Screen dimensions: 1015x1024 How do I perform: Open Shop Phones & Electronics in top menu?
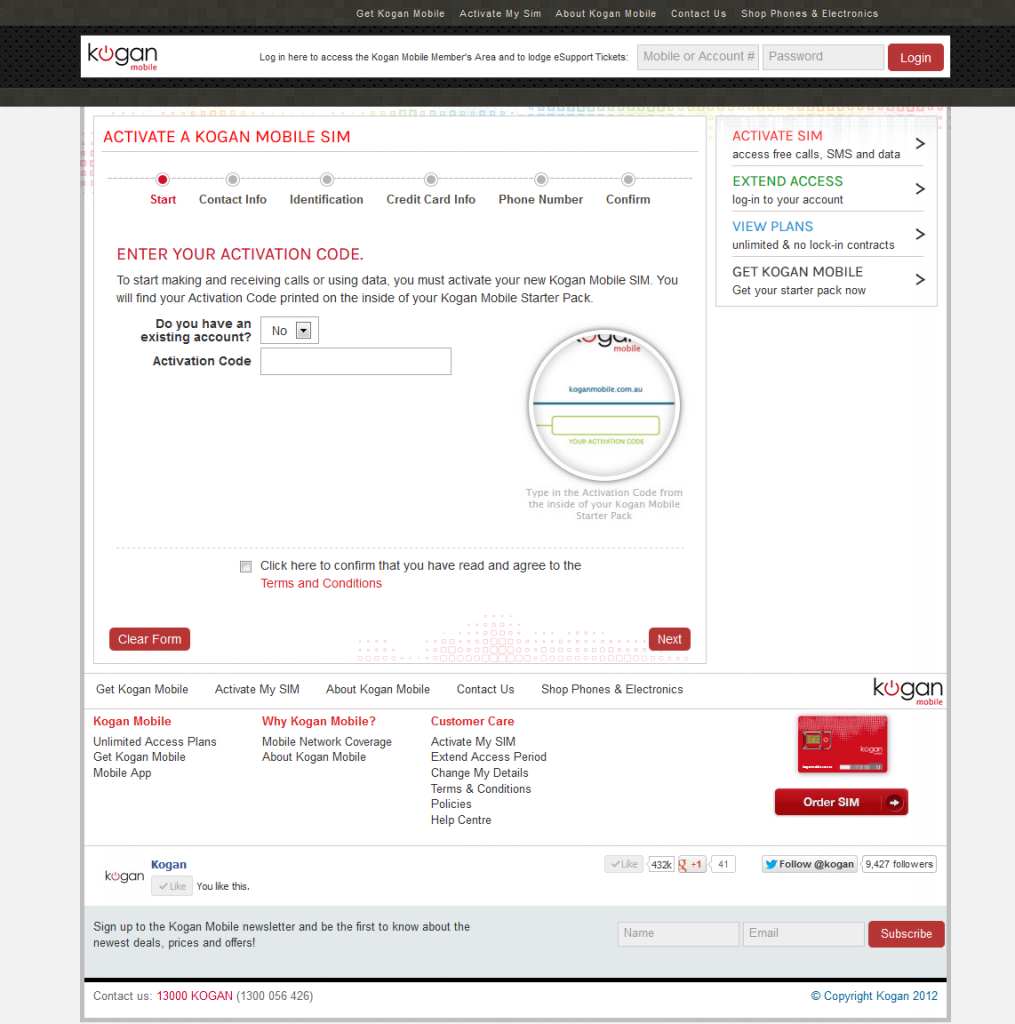[809, 14]
